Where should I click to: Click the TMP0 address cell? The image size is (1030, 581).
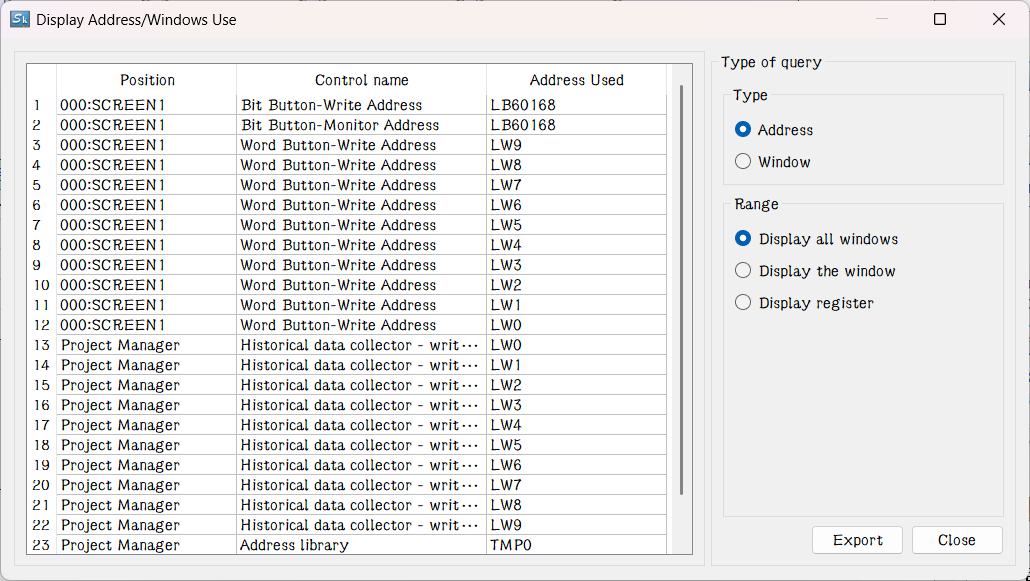510,545
